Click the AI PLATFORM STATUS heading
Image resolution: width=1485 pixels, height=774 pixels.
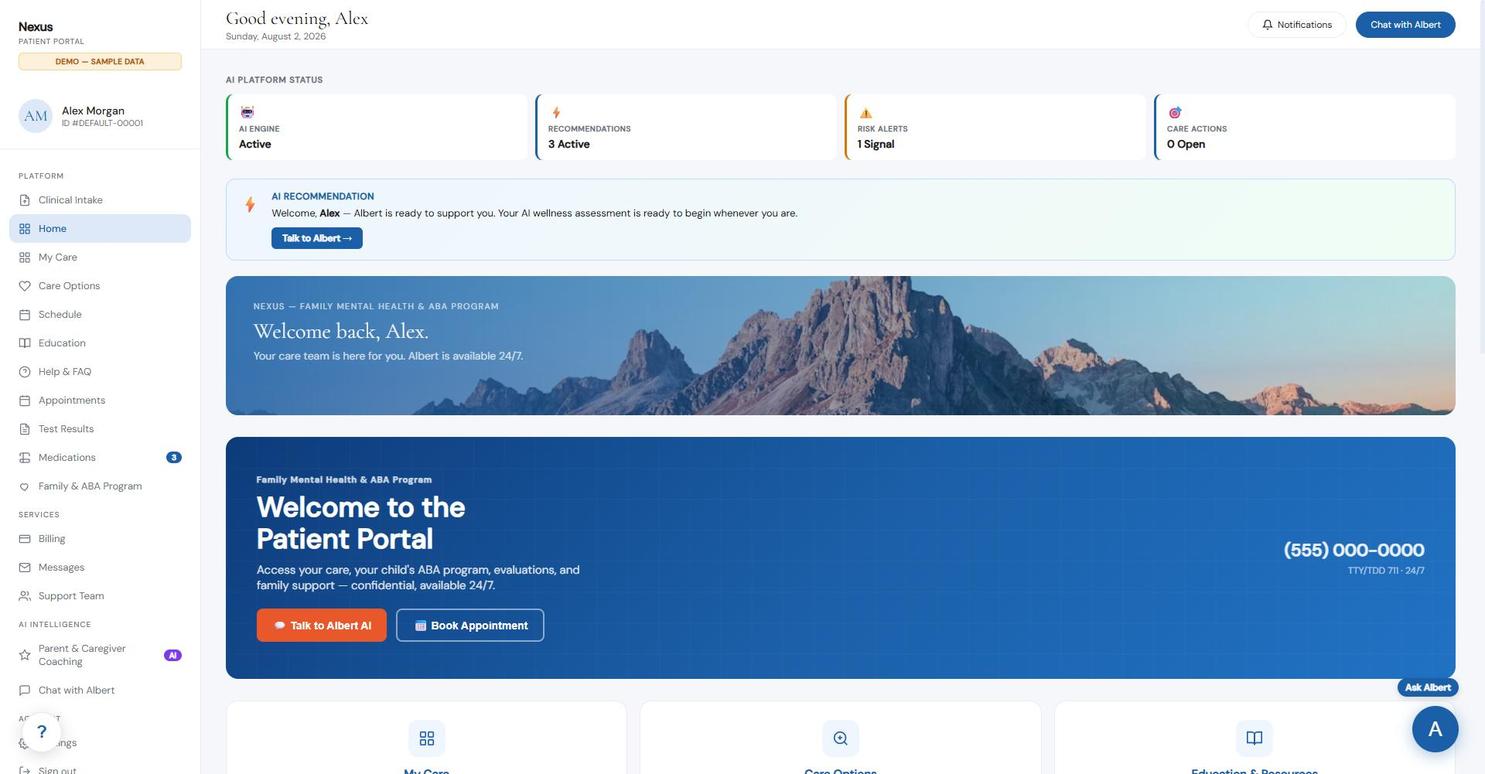coord(274,80)
